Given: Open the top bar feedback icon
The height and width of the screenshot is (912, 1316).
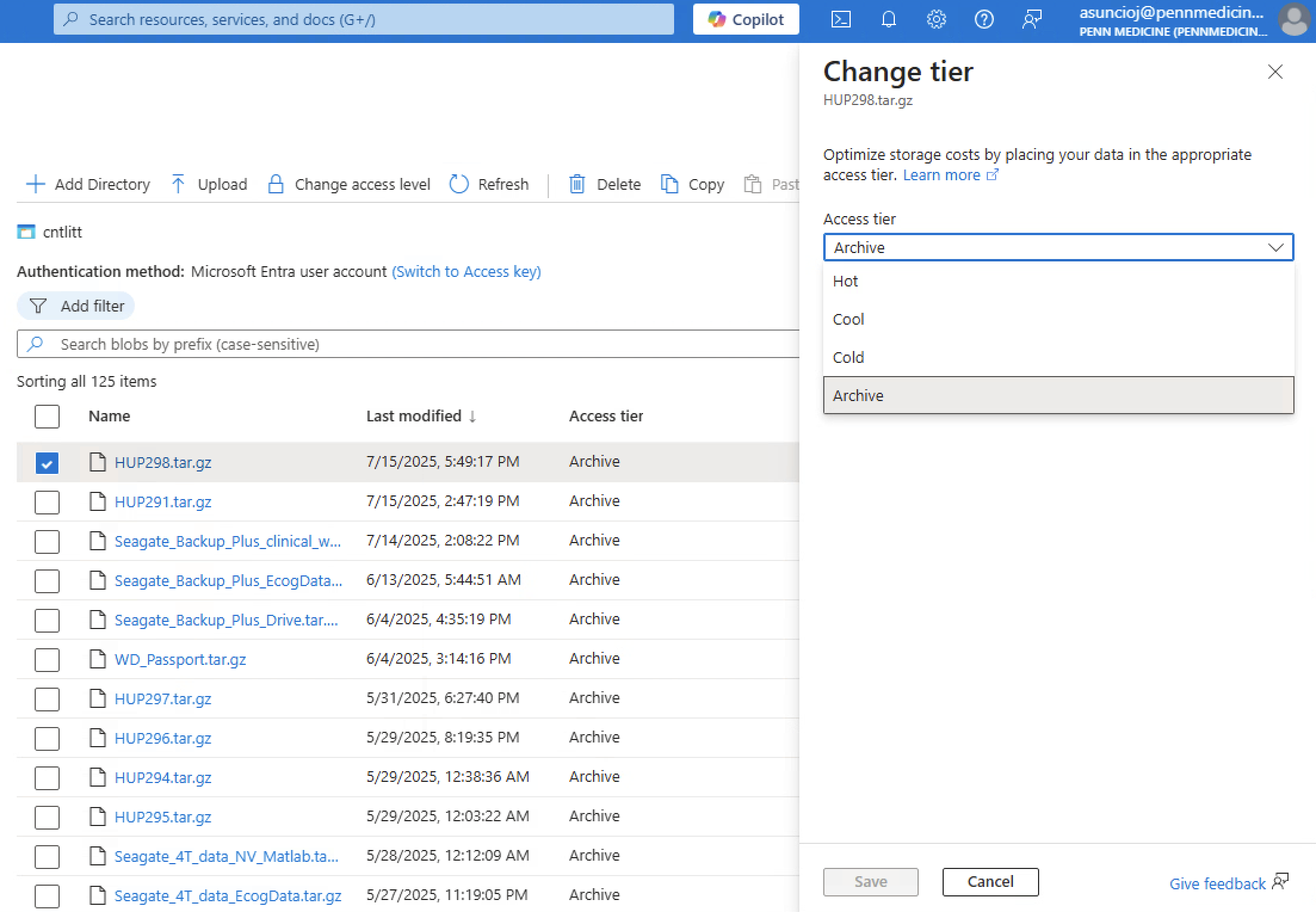Looking at the screenshot, I should [1031, 20].
